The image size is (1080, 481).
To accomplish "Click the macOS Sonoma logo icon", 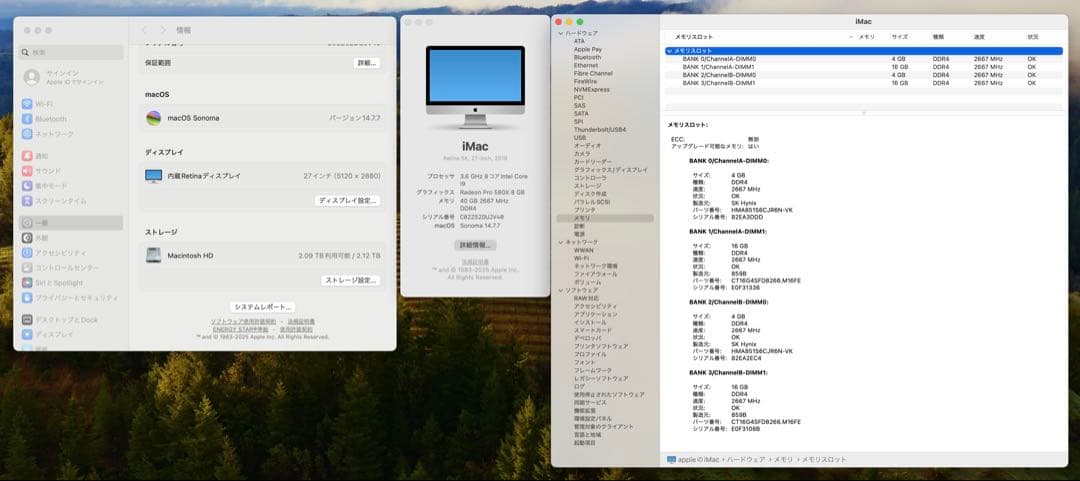I will [x=154, y=118].
